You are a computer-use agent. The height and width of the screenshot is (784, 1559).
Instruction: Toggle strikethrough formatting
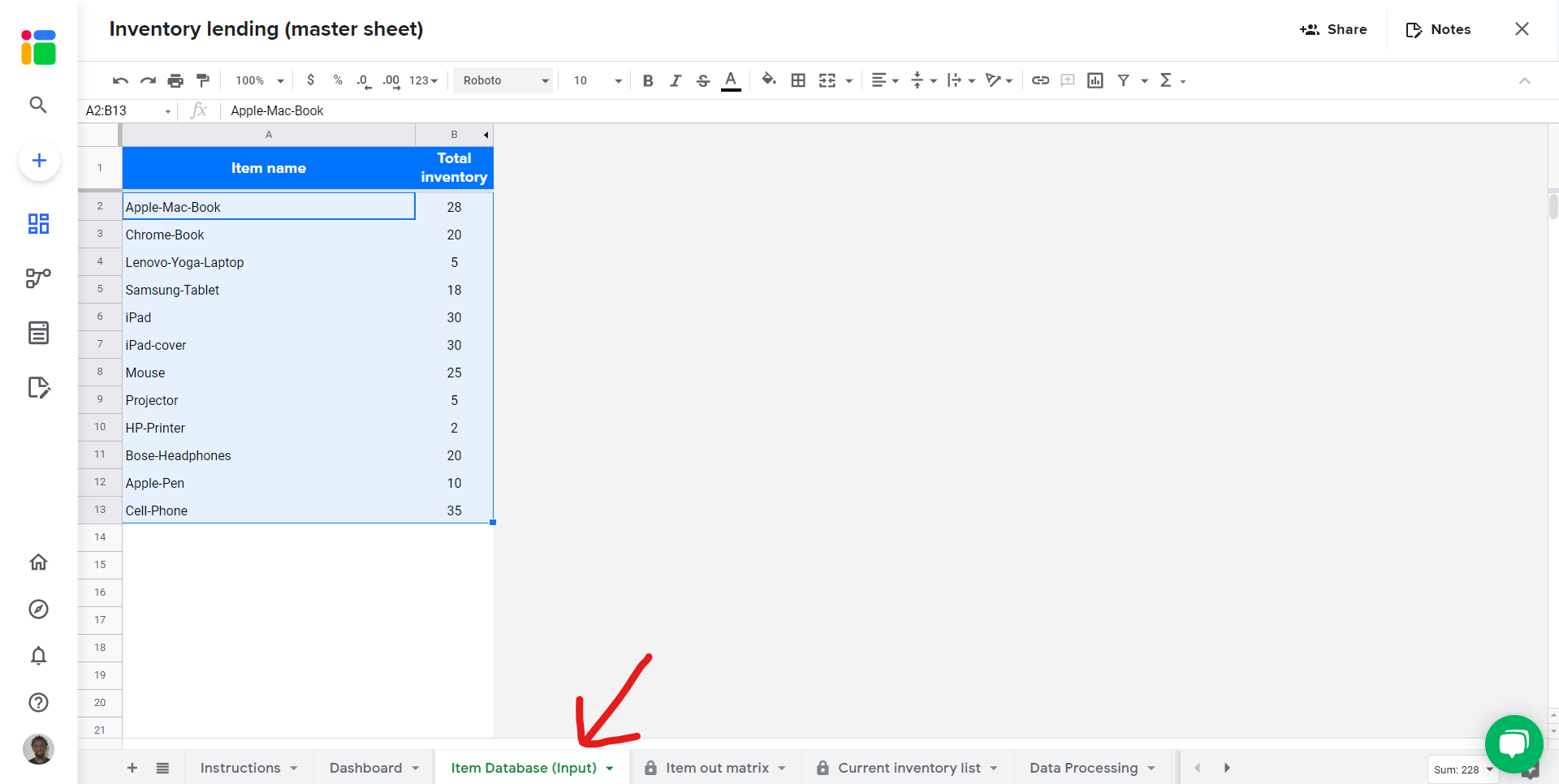[x=703, y=80]
